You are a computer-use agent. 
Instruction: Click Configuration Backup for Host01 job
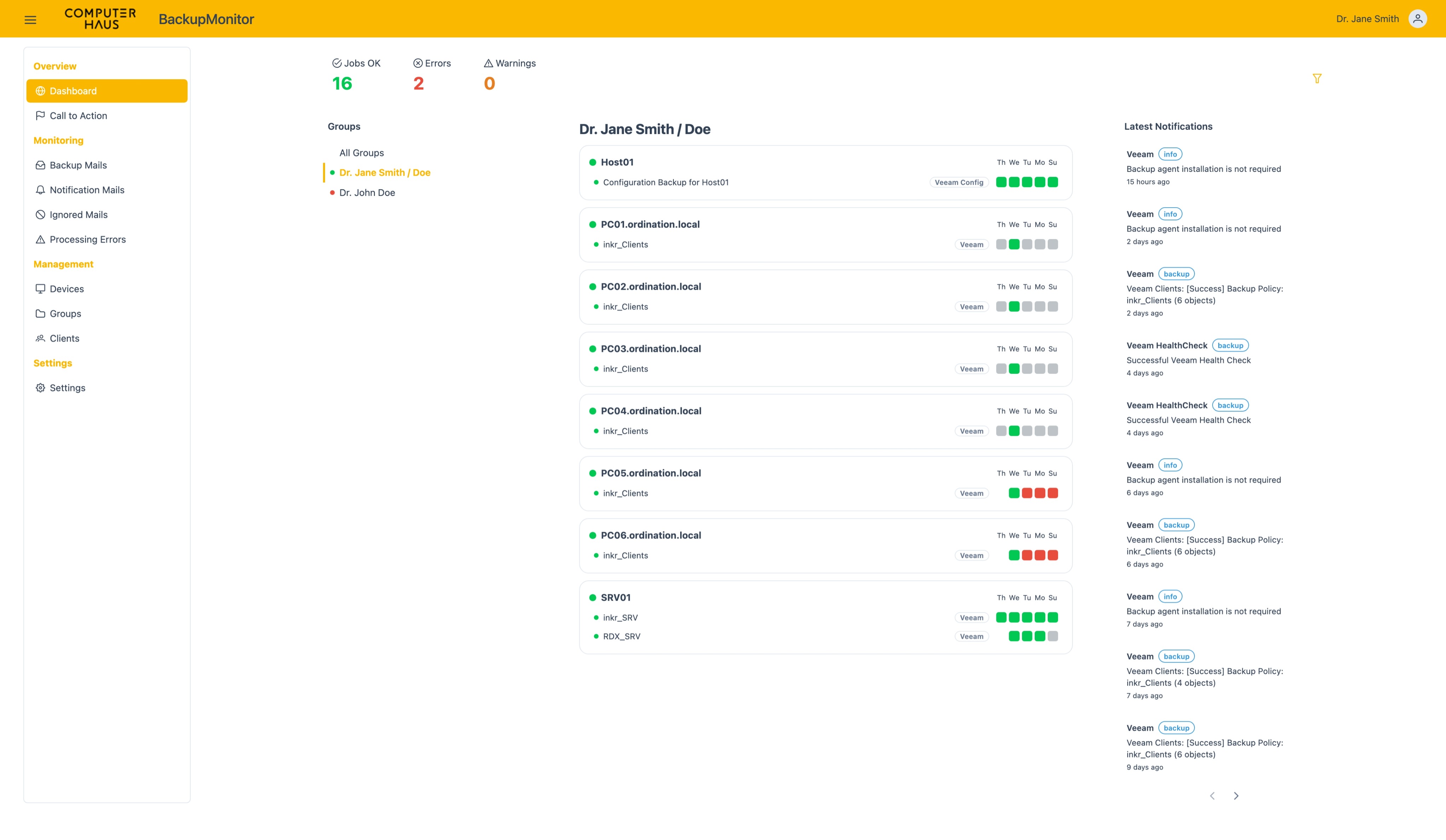point(666,182)
